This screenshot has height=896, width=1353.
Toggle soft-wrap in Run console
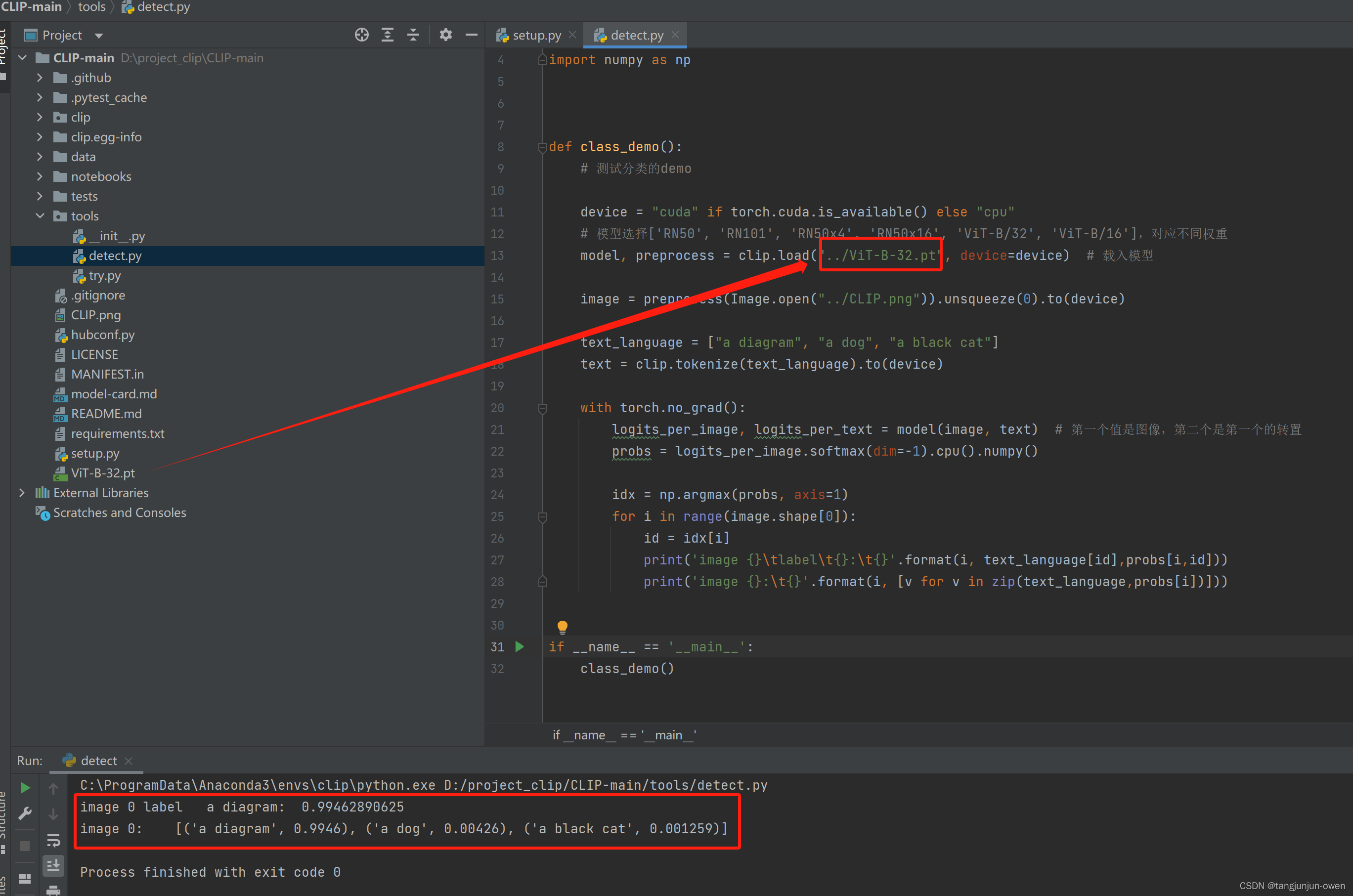[x=53, y=840]
